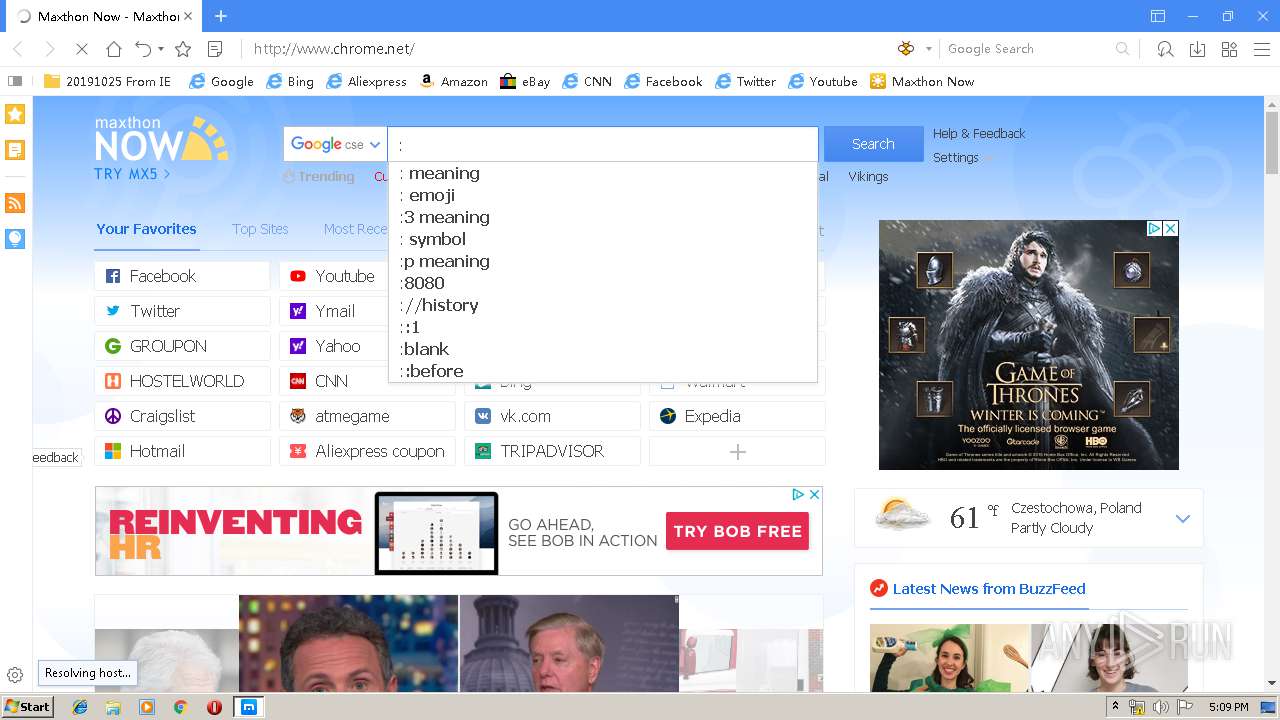The image size is (1280, 720).
Task: Open Favorites star in the sidebar
Action: [x=15, y=114]
